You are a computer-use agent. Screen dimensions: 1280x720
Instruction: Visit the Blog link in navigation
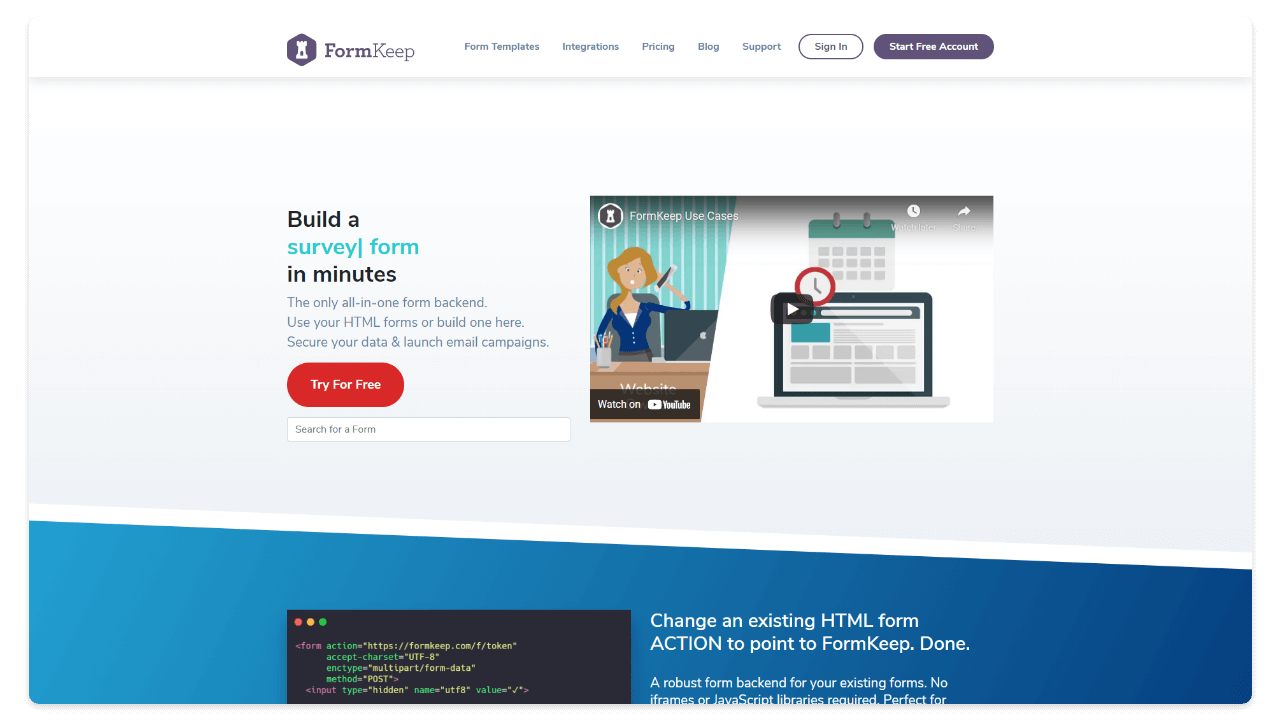(x=708, y=47)
